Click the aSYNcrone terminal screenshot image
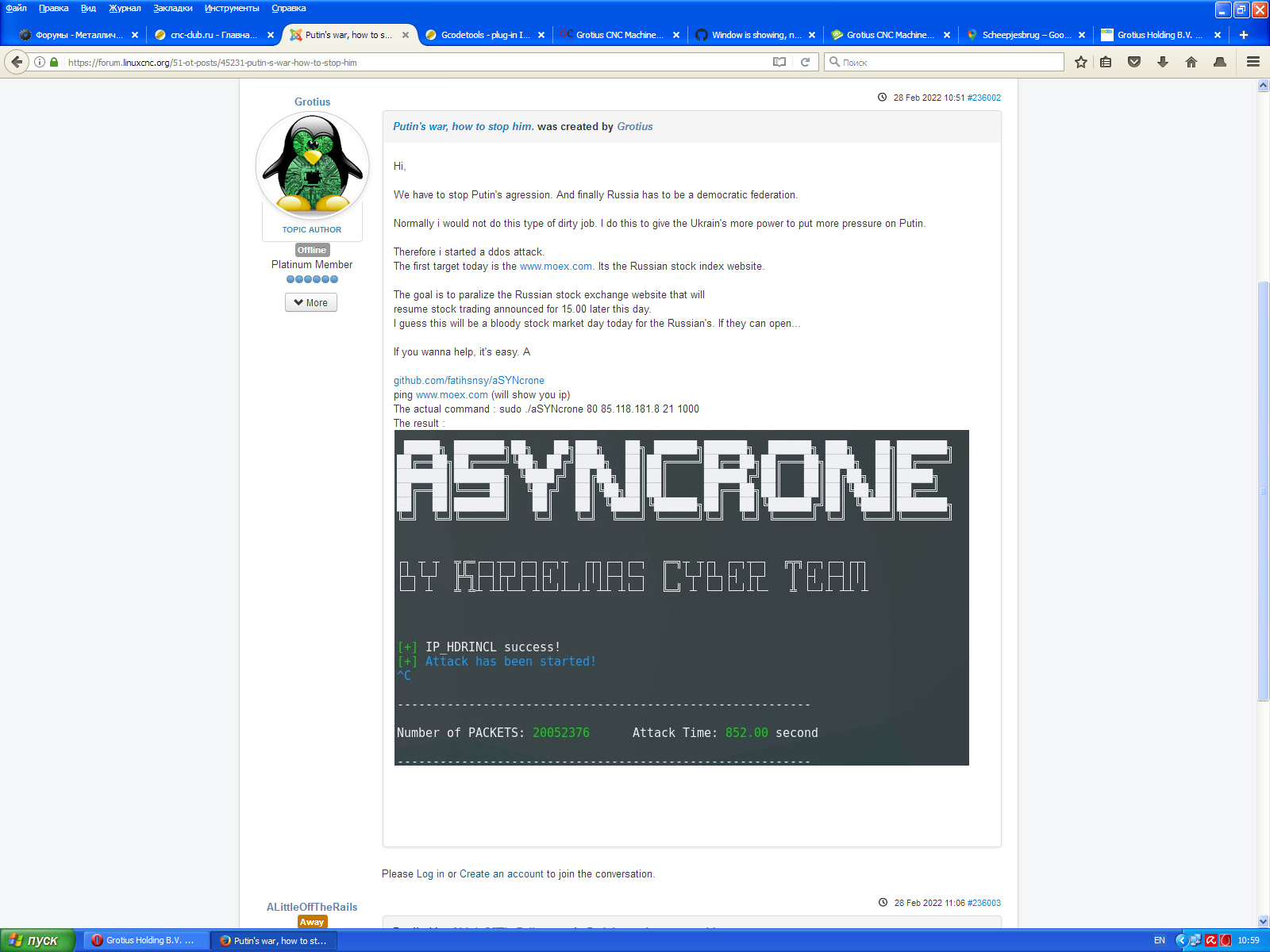This screenshot has width=1270, height=952. pyautogui.click(x=682, y=597)
